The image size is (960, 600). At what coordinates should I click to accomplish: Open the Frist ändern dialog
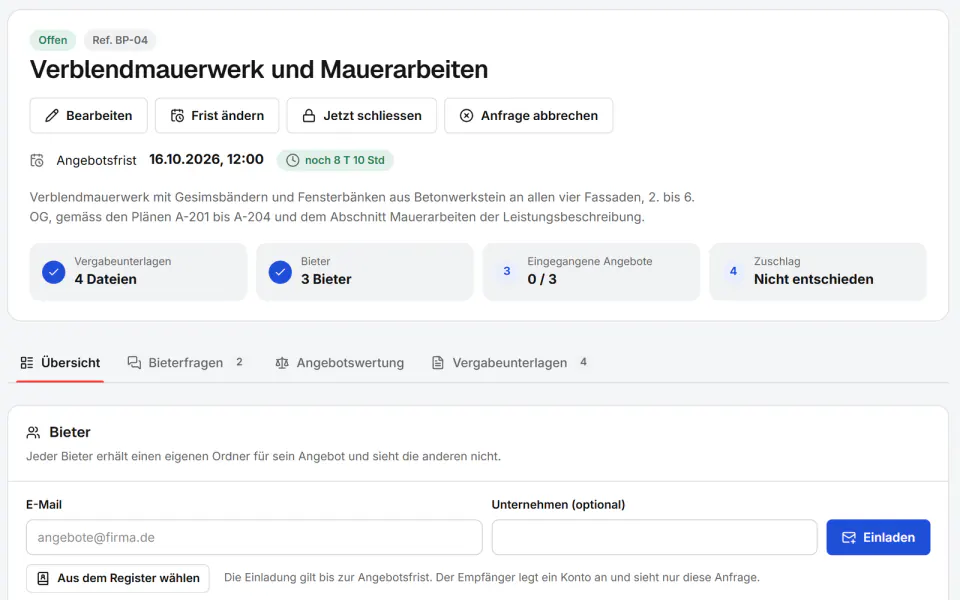click(217, 116)
